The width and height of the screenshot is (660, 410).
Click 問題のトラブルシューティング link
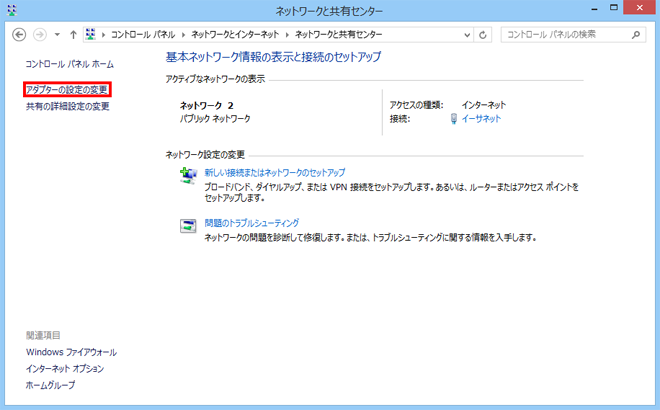[252, 223]
